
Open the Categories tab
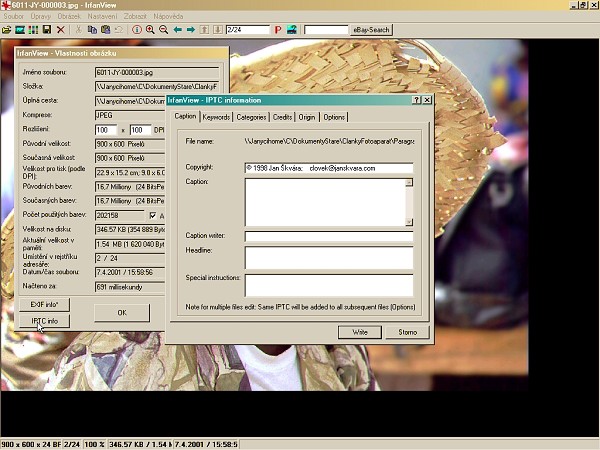(251, 117)
